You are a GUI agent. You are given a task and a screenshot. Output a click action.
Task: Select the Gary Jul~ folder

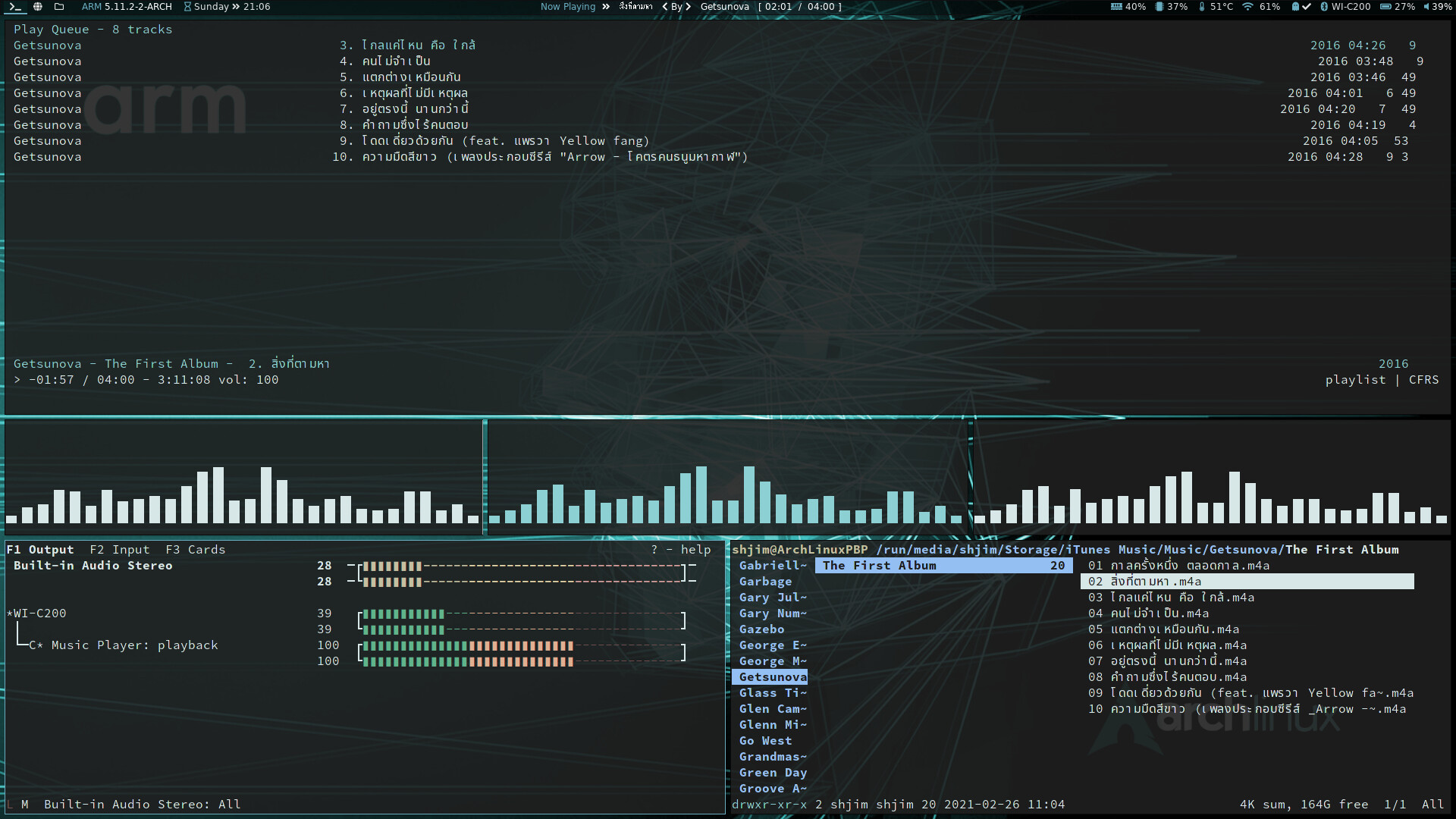[773, 598]
